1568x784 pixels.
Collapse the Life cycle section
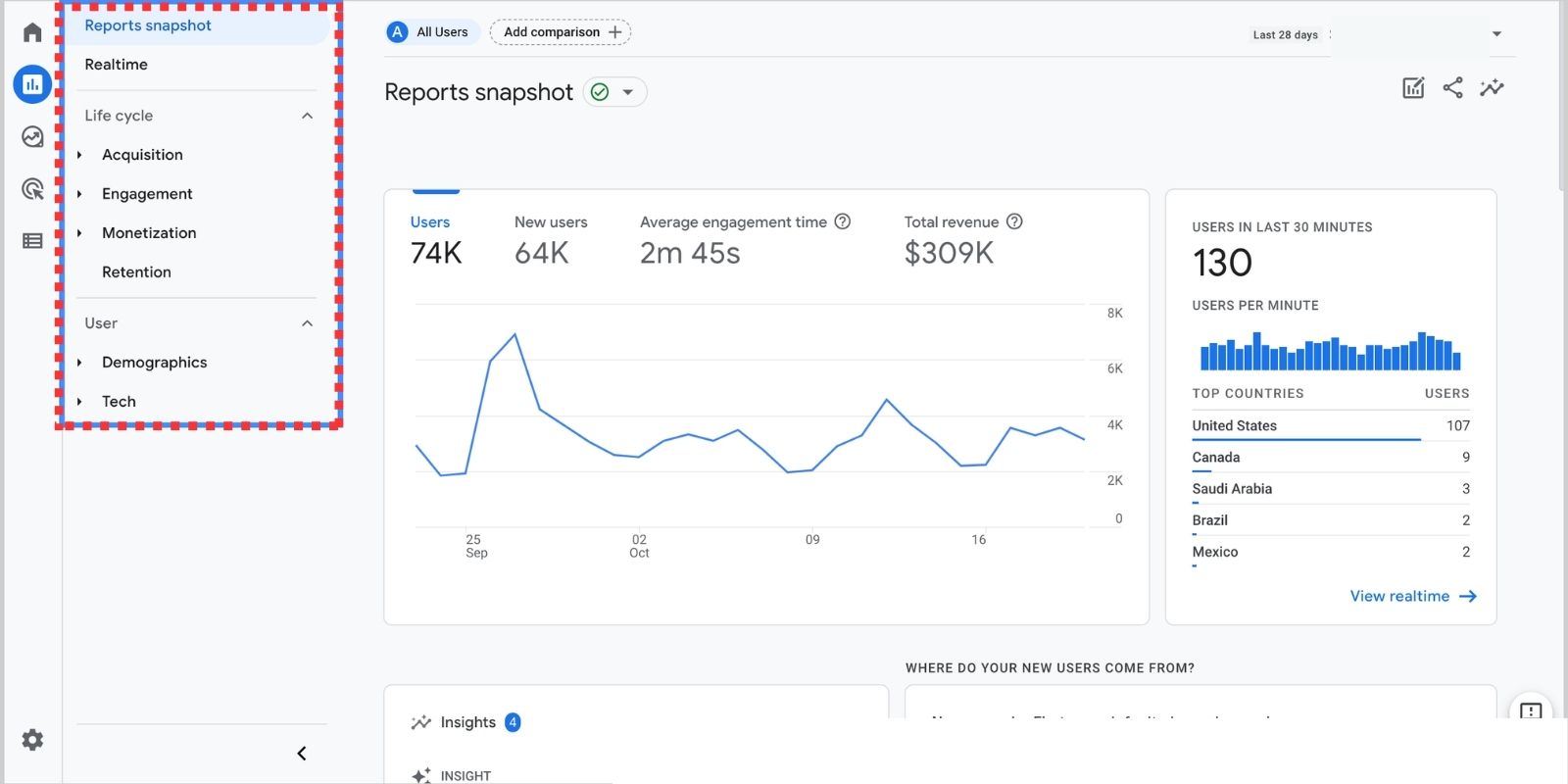(x=307, y=116)
